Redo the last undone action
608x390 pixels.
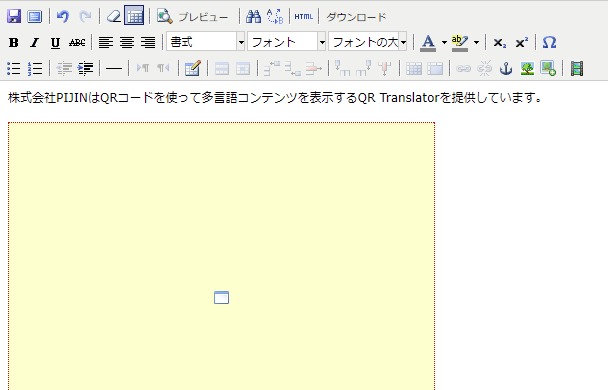85,16
